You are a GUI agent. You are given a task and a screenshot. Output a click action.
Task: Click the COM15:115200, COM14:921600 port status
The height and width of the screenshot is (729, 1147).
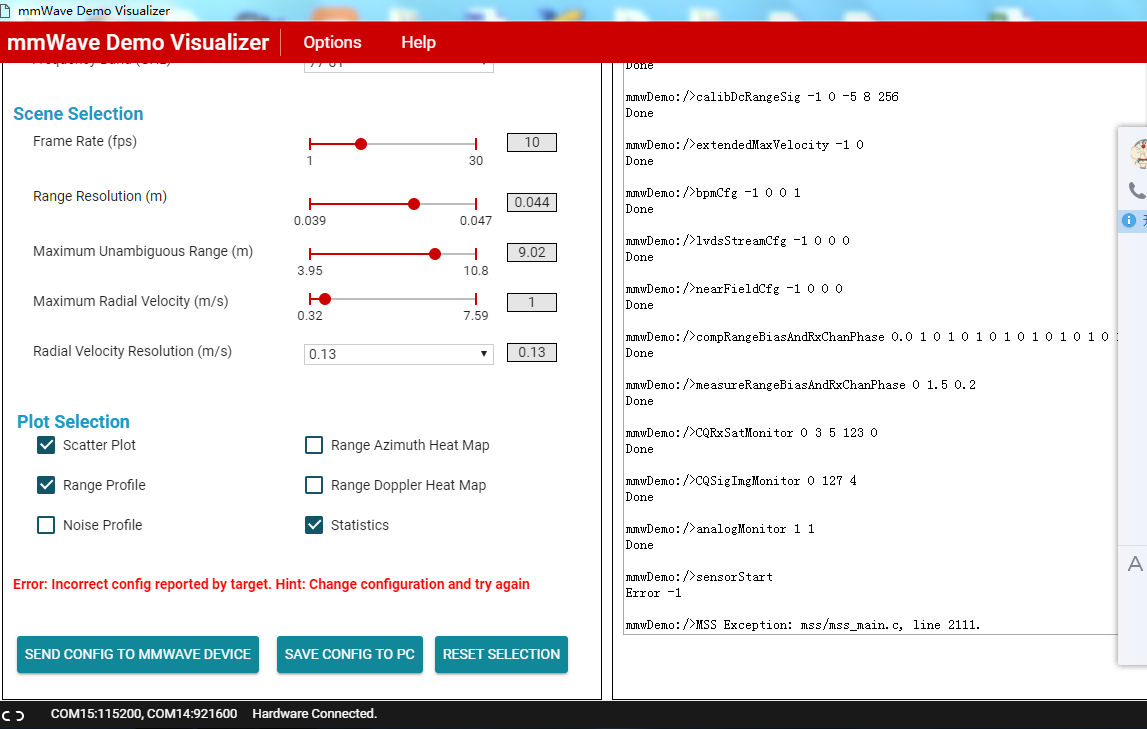pos(144,714)
